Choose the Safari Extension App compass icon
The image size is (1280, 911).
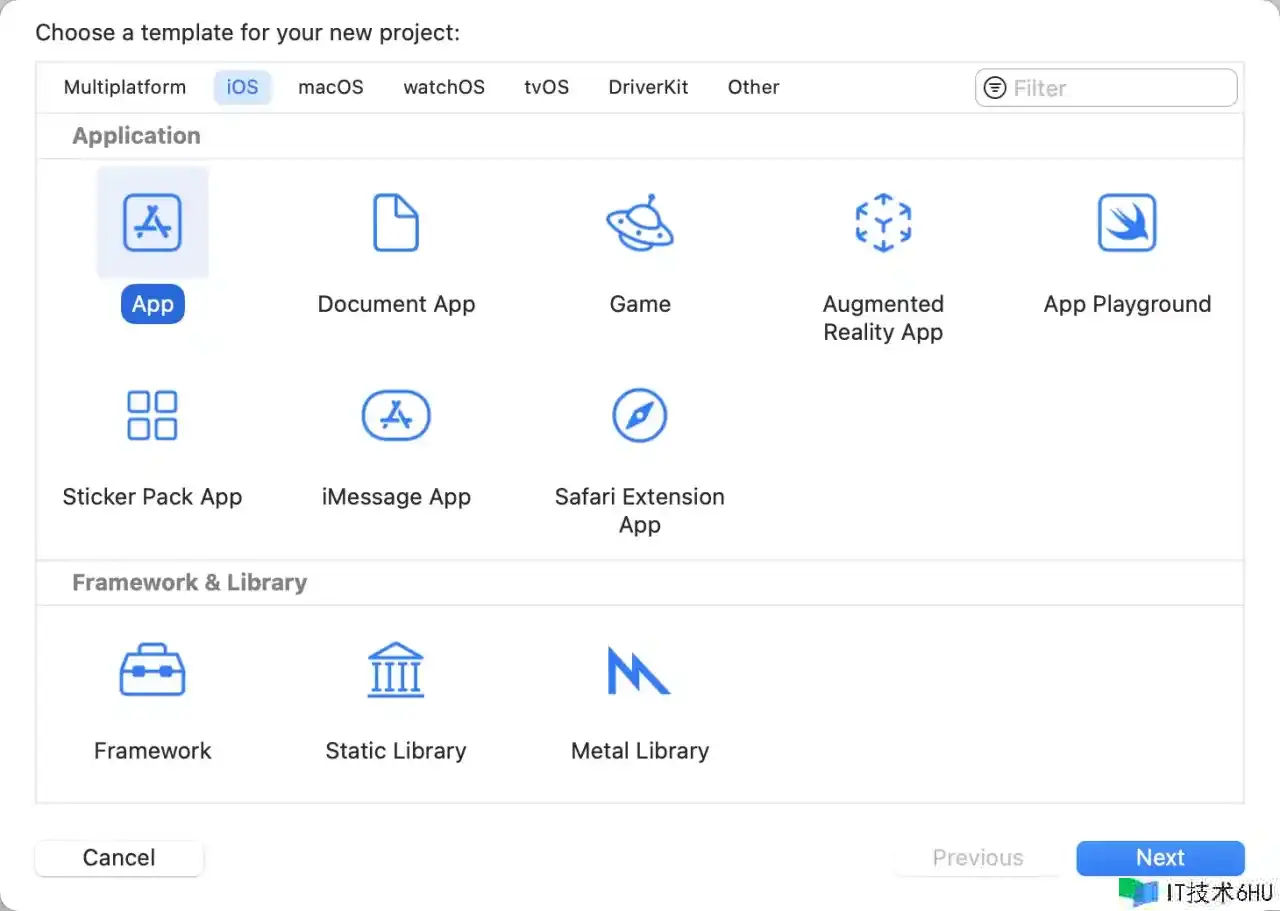[x=640, y=415]
